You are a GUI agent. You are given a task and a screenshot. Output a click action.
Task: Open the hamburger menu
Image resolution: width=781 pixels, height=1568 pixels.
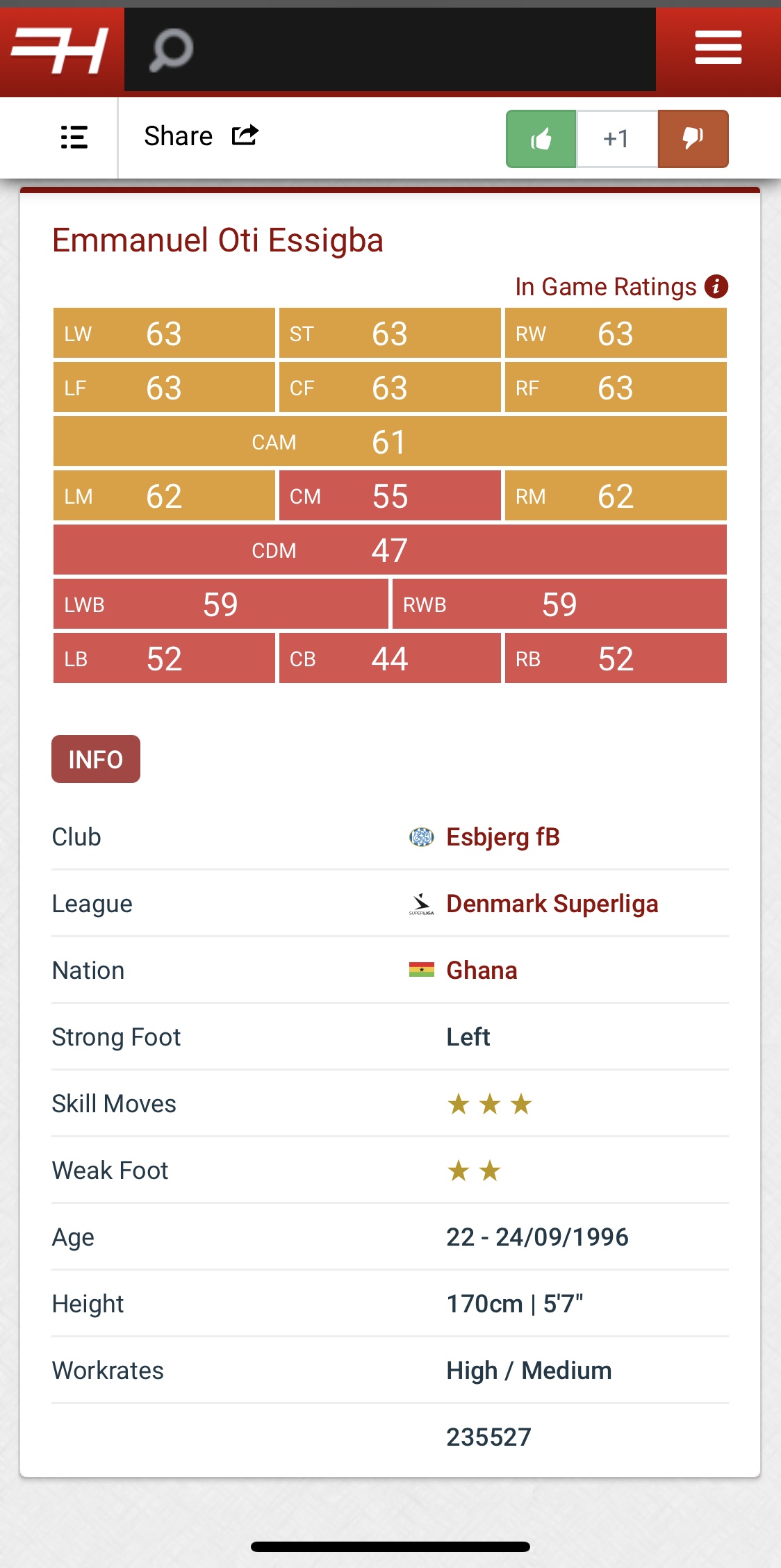tap(718, 49)
